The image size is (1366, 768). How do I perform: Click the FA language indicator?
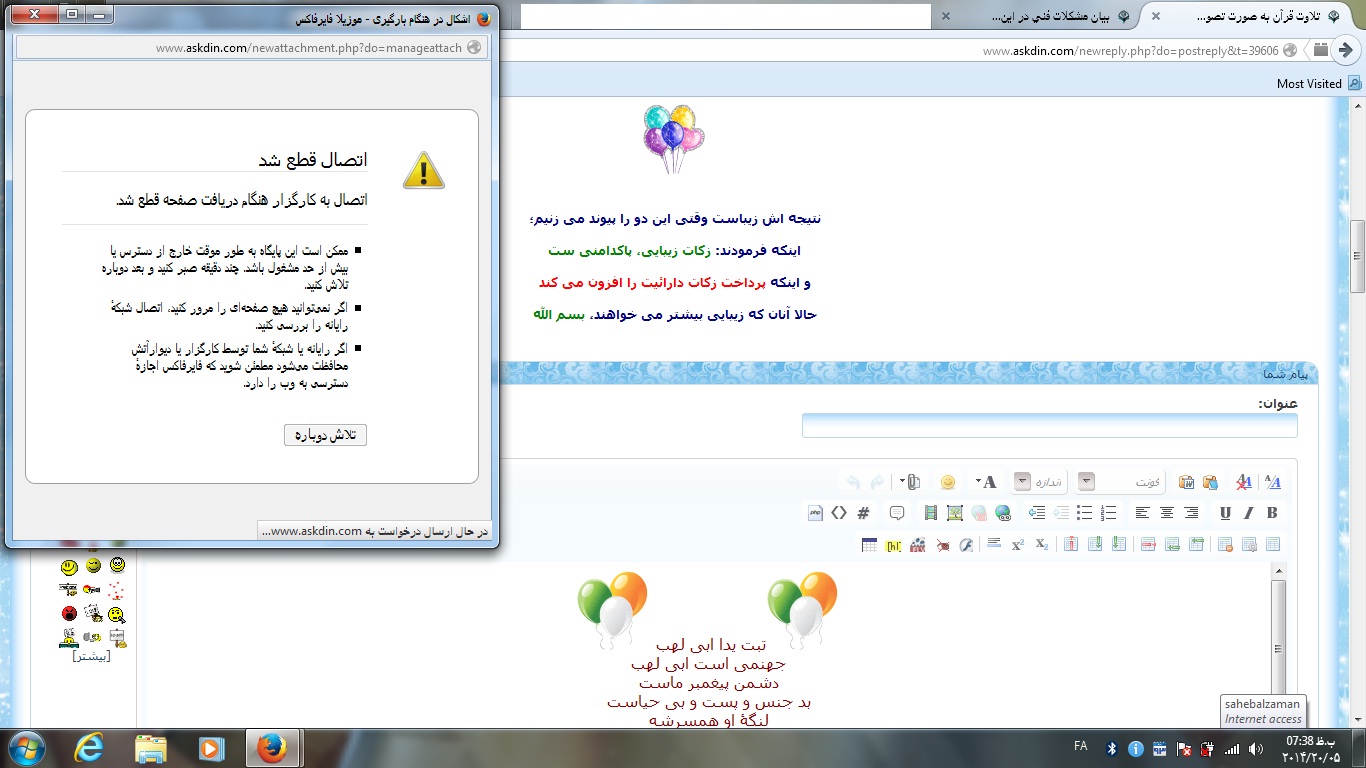point(1081,746)
